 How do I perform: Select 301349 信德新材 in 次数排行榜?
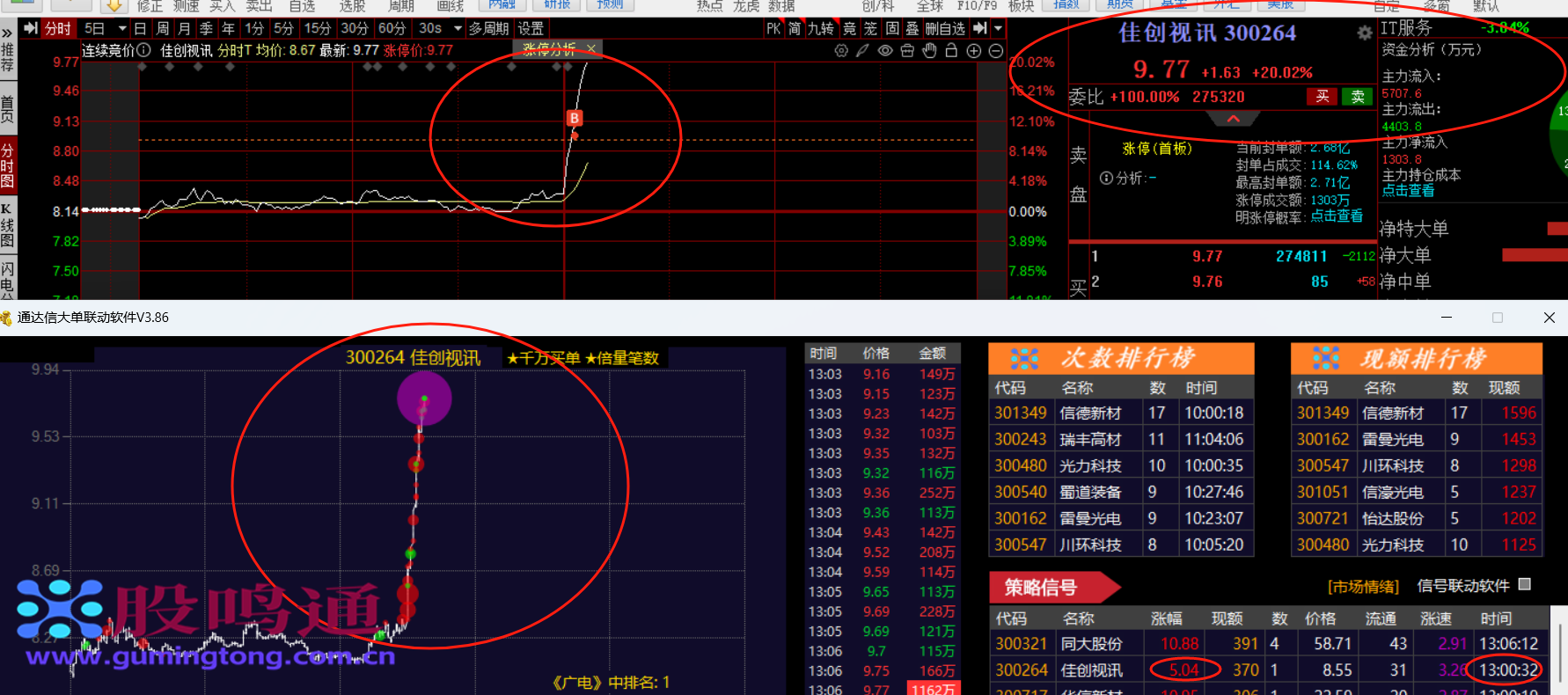click(1121, 413)
